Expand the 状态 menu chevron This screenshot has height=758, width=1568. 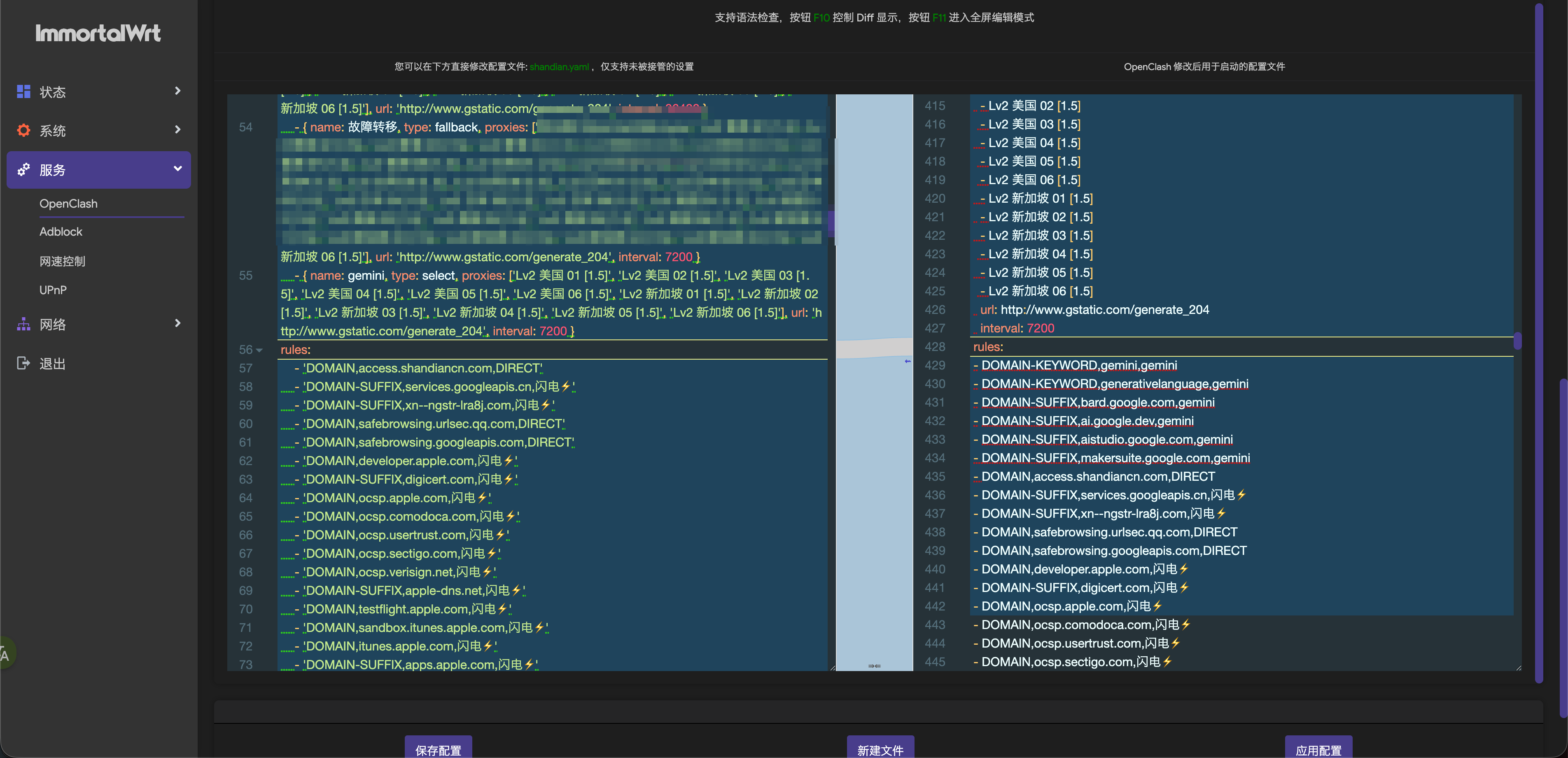pos(178,91)
